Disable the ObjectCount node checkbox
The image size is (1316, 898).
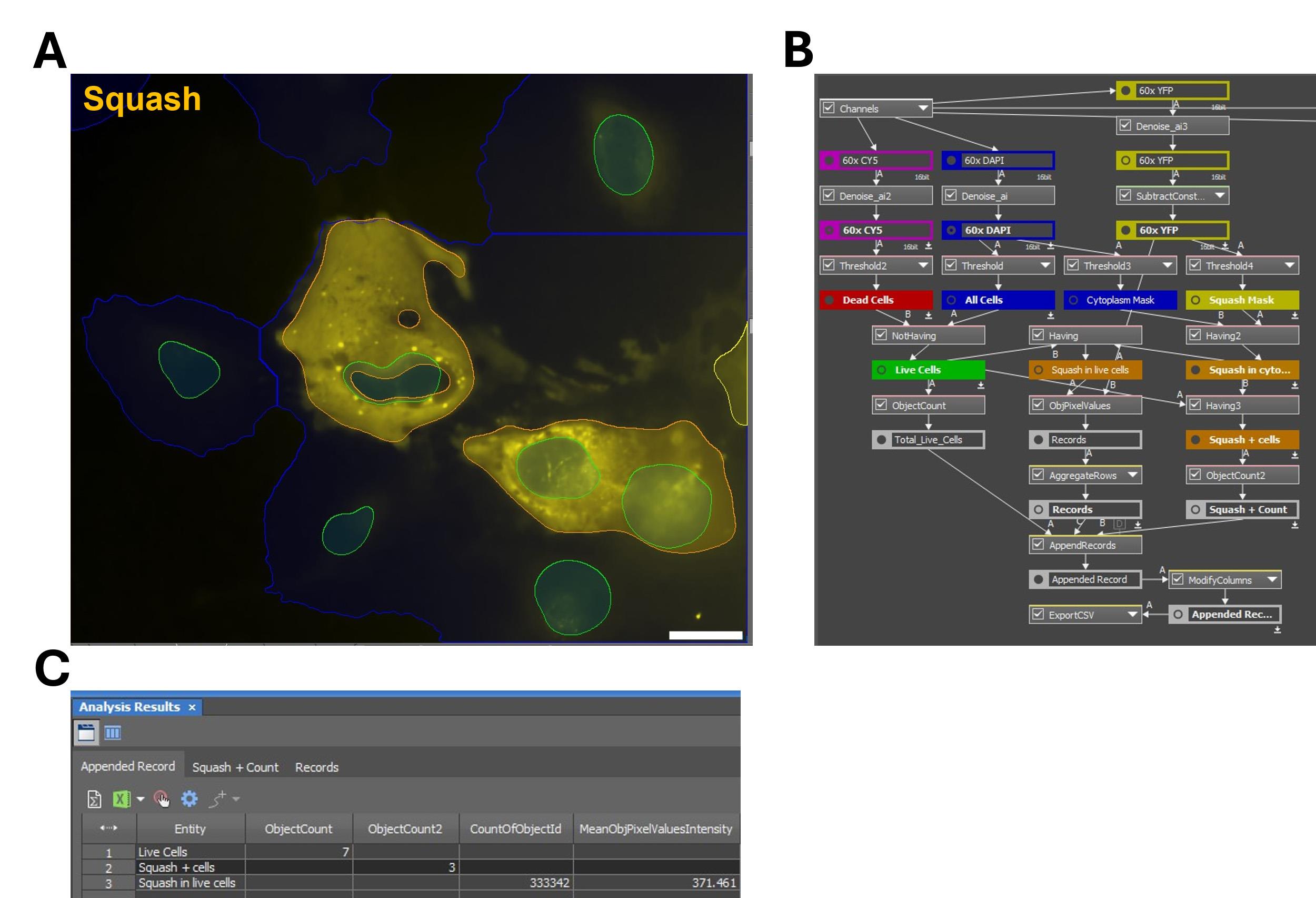point(881,405)
